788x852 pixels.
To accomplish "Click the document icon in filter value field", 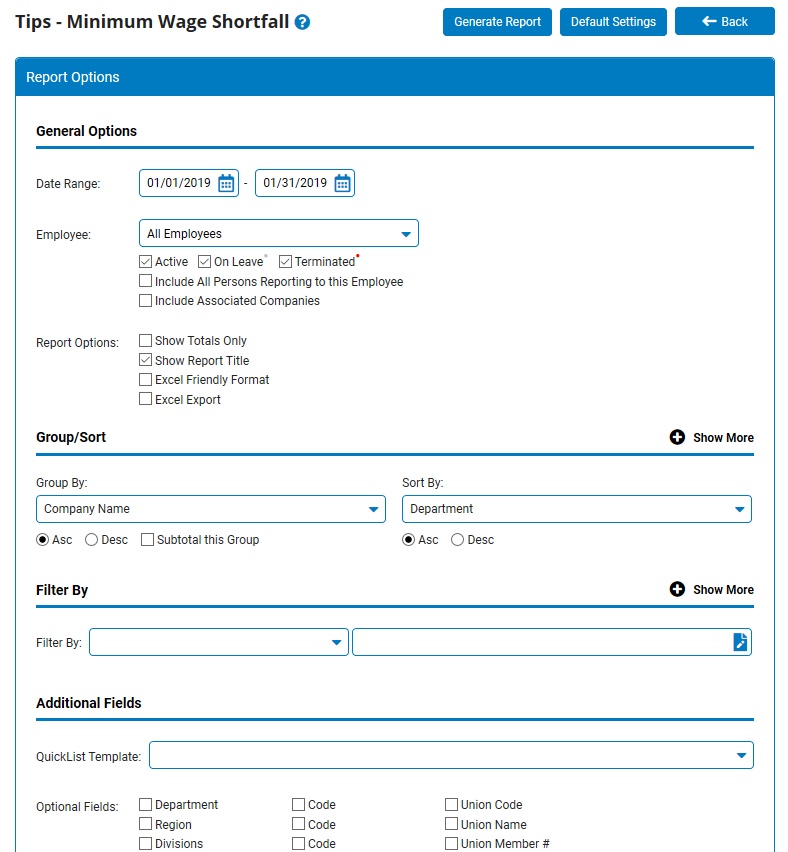I will click(x=740, y=642).
